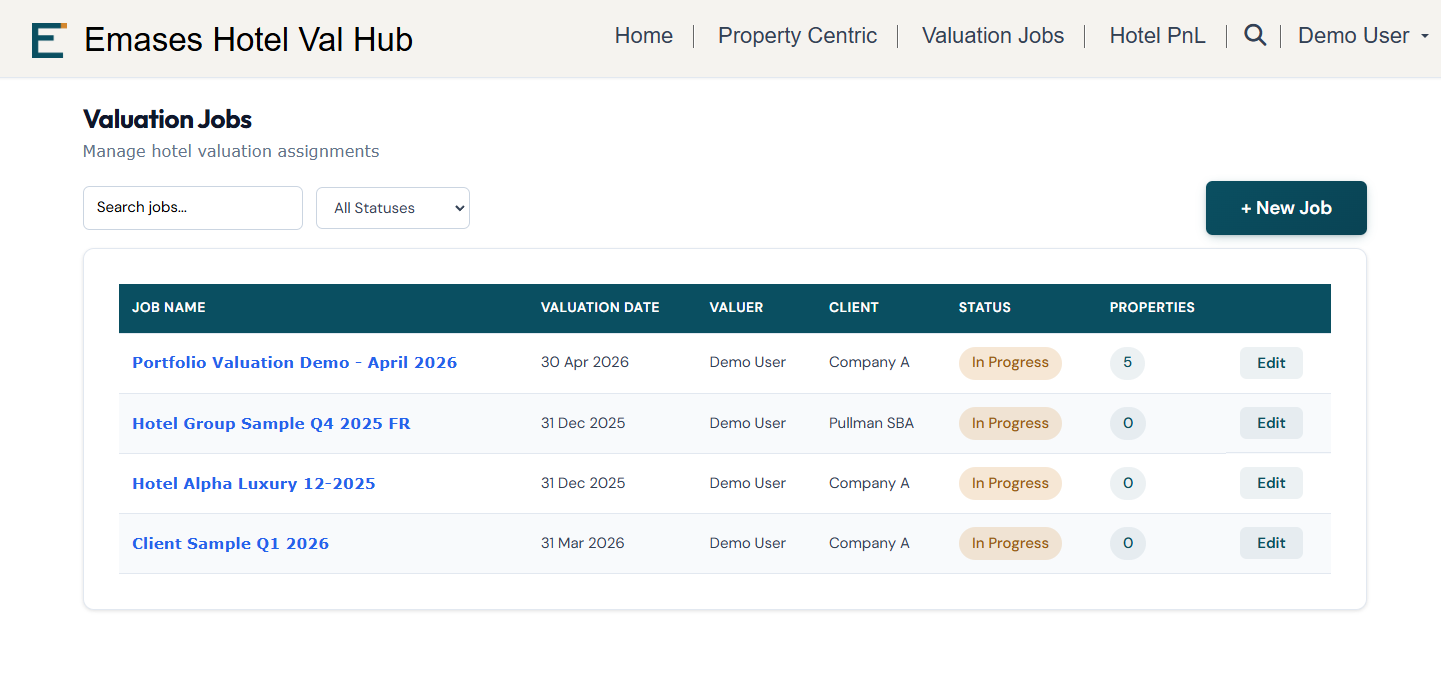
Task: Click the 30 Apr 2026 date cell
Action: click(x=585, y=362)
